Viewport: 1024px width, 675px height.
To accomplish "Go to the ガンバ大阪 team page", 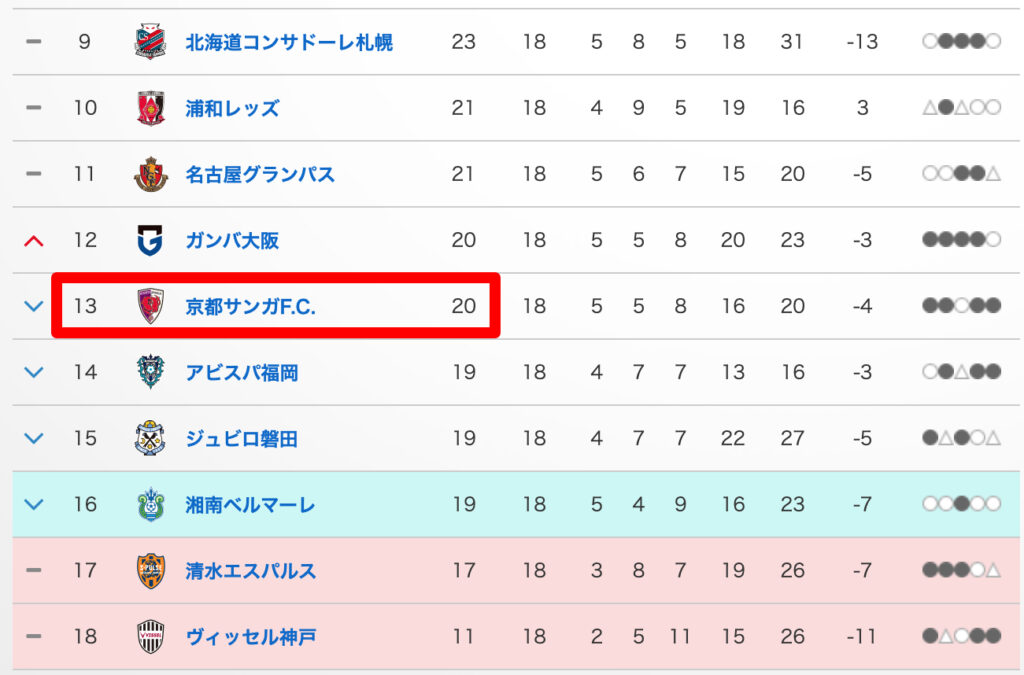I will tap(232, 240).
